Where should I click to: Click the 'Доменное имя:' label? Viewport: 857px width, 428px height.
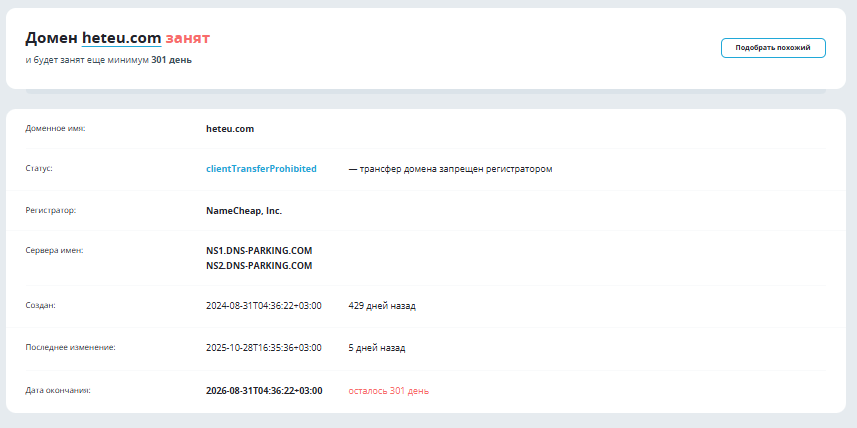click(55, 128)
